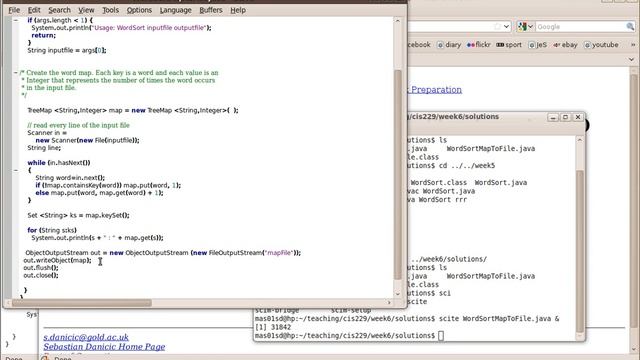
Task: Open the facebook bookmark in browser
Action: pos(419,45)
